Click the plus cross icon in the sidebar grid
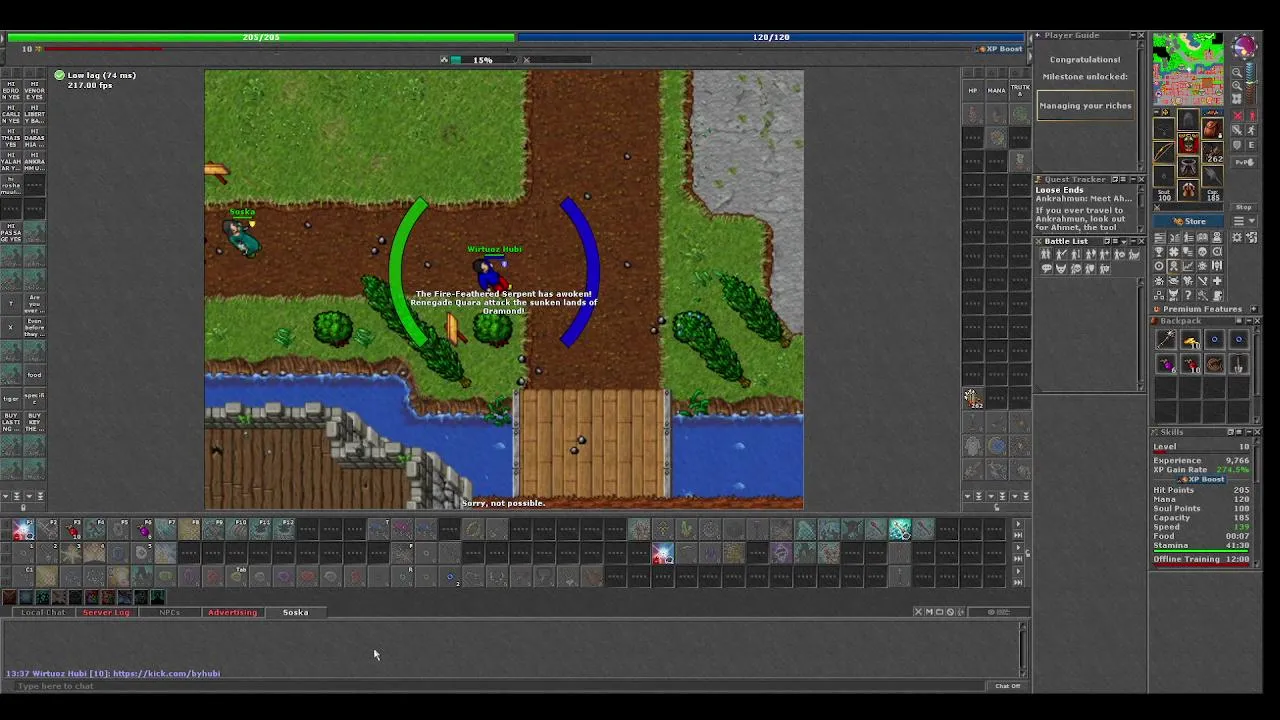 click(1217, 280)
